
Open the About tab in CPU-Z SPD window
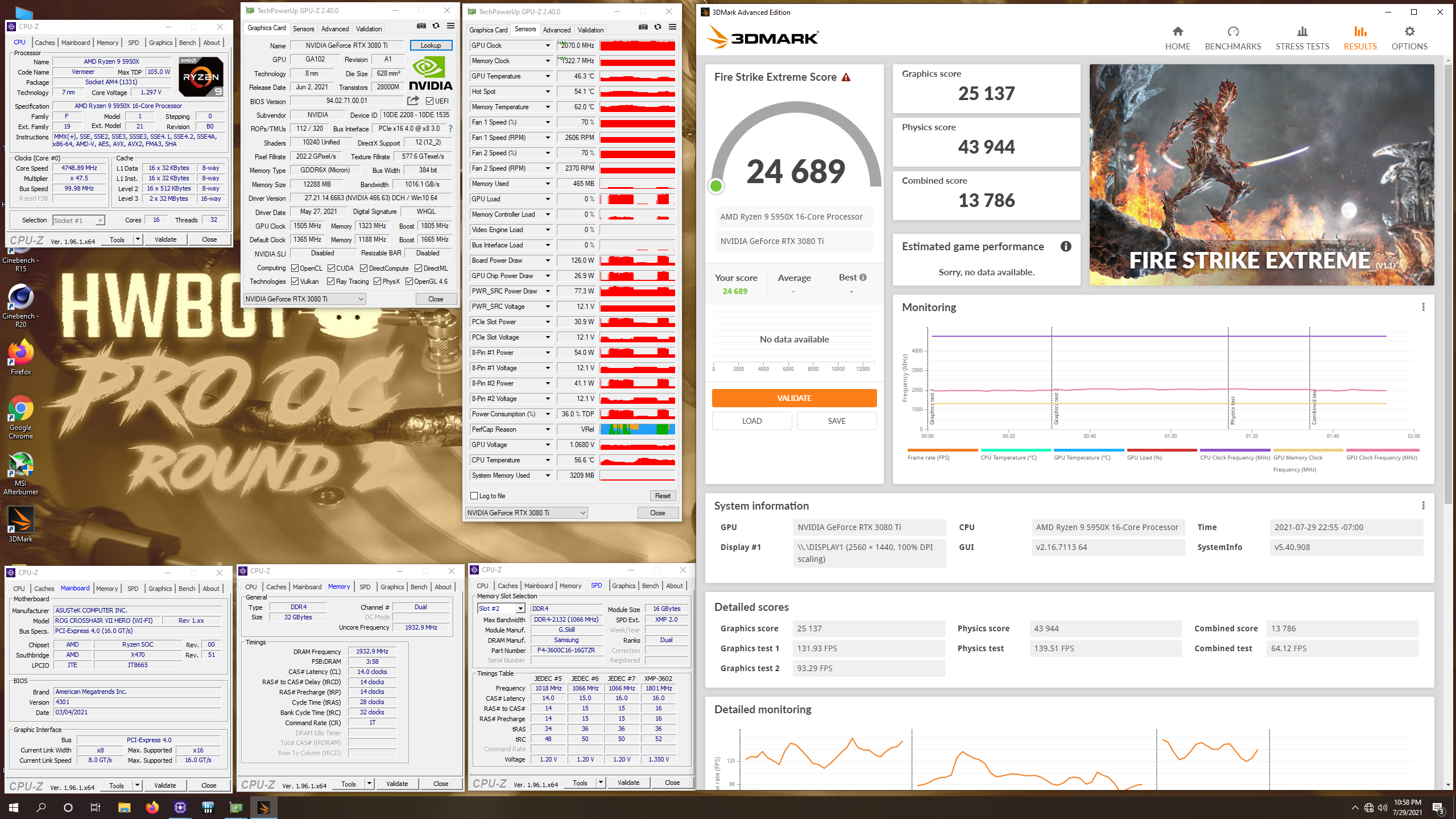tap(675, 586)
